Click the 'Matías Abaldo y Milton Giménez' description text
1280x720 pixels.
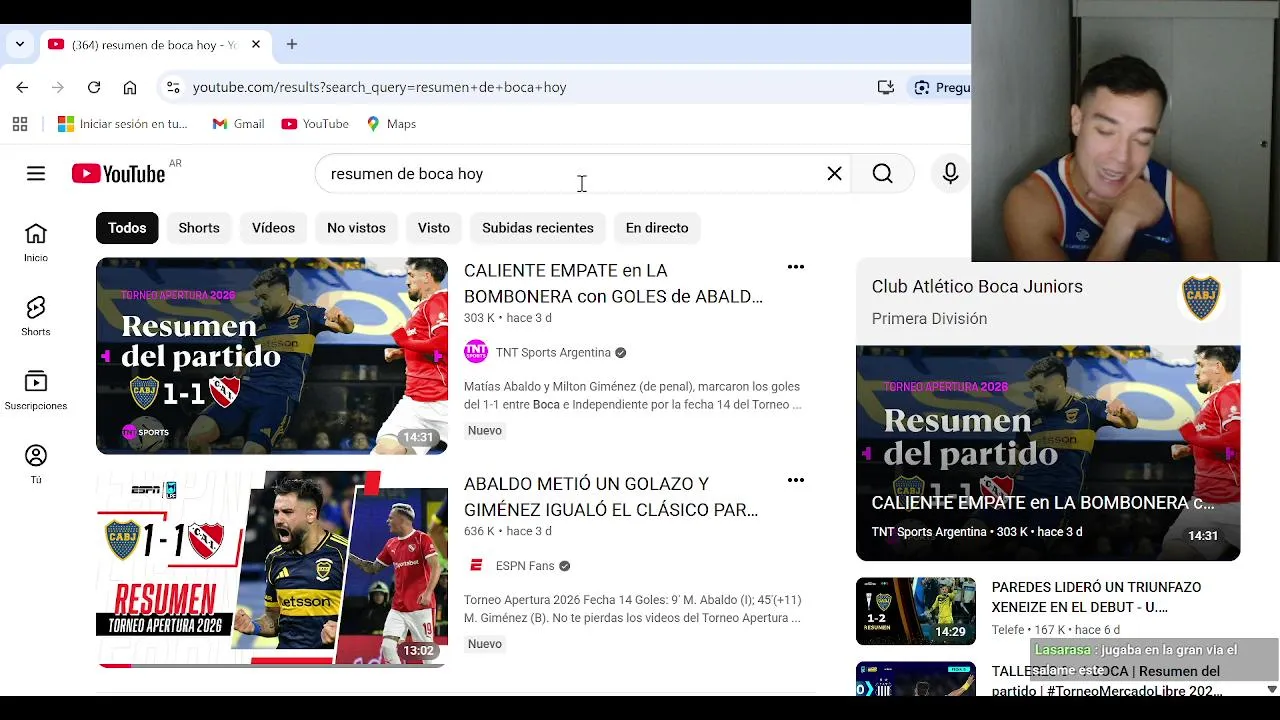(632, 396)
